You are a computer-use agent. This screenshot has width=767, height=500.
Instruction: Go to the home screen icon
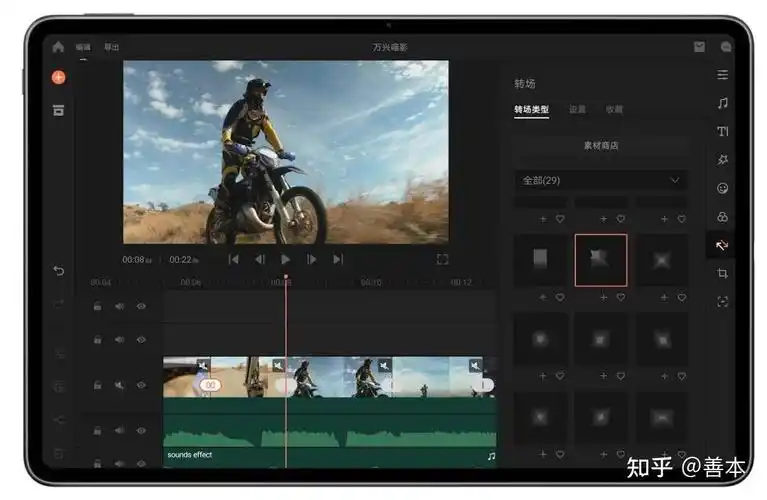pyautogui.click(x=58, y=47)
